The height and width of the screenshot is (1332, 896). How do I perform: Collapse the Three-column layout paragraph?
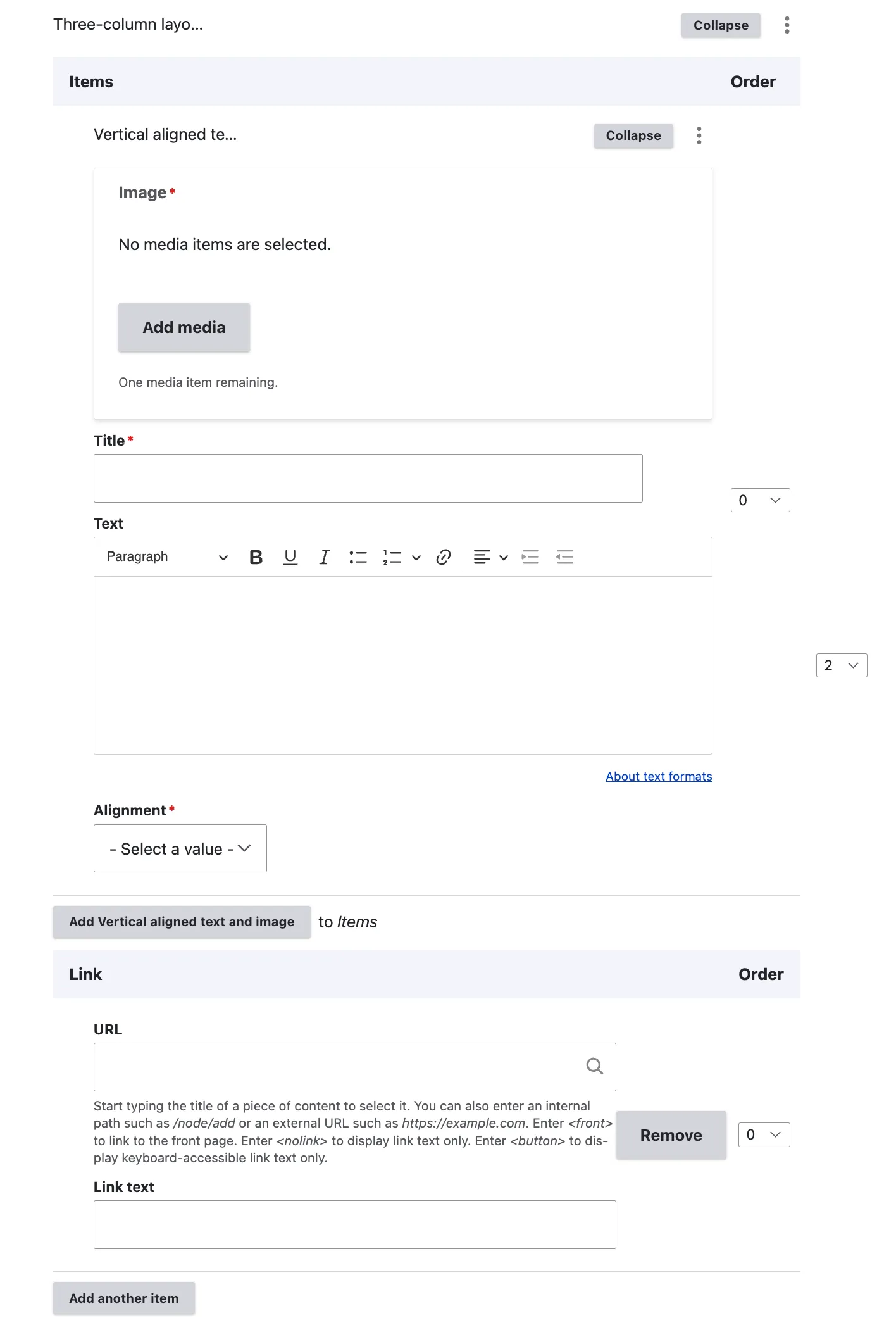[721, 25]
